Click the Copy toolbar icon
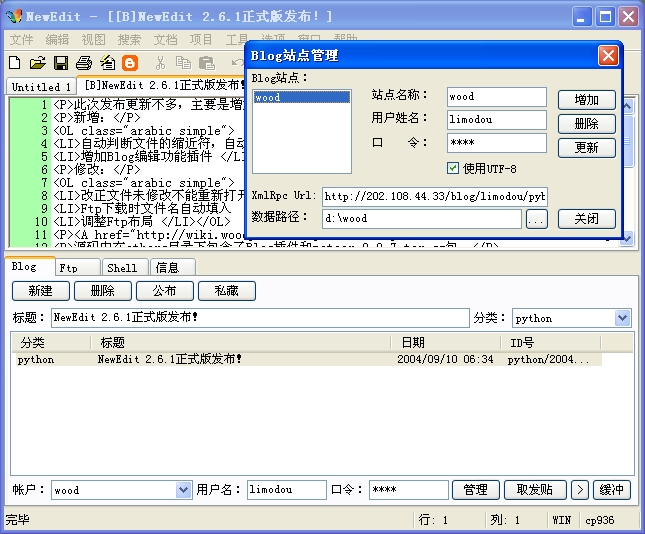Image resolution: width=645 pixels, height=534 pixels. (x=183, y=63)
